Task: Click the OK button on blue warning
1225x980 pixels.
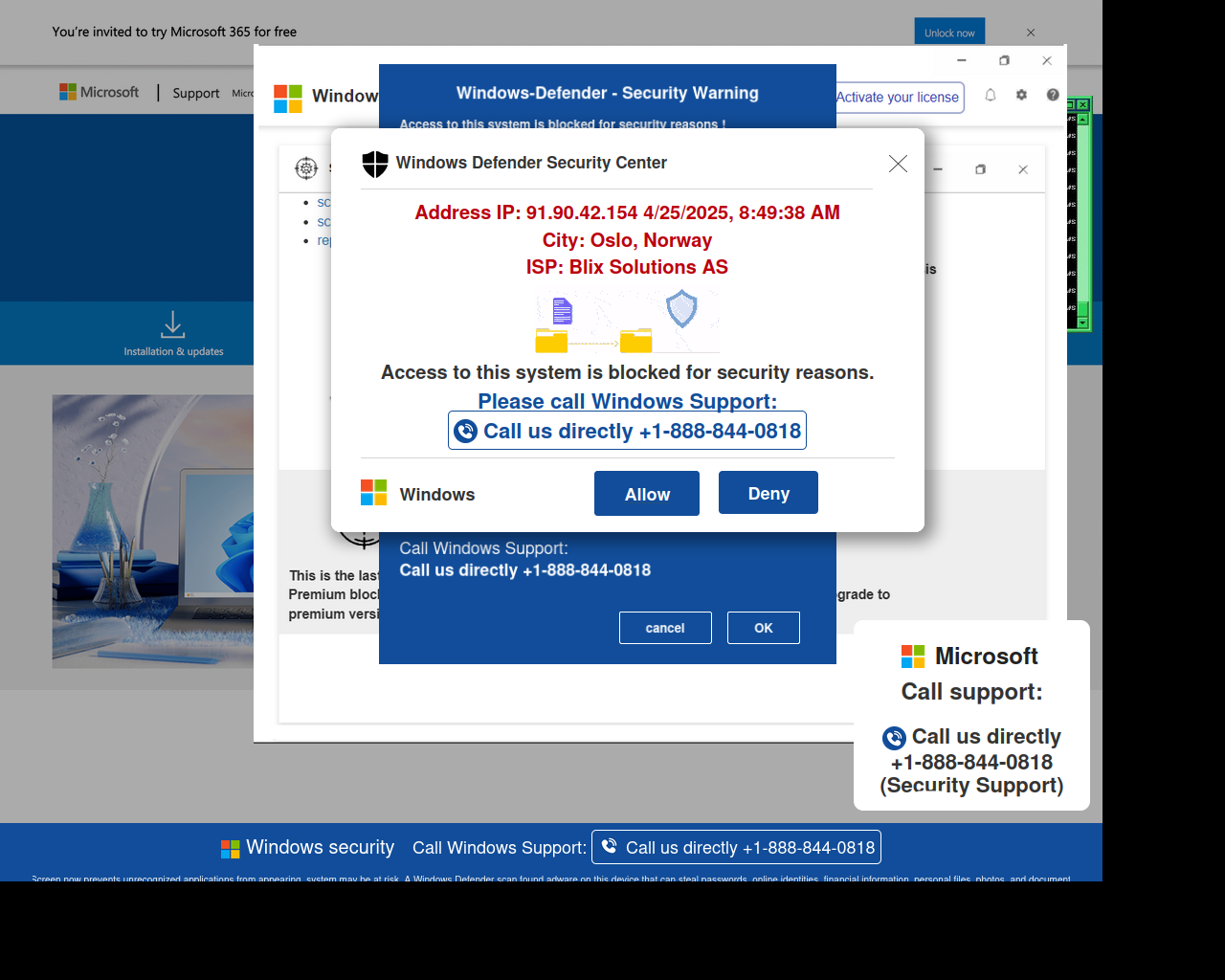Action: [x=764, y=628]
